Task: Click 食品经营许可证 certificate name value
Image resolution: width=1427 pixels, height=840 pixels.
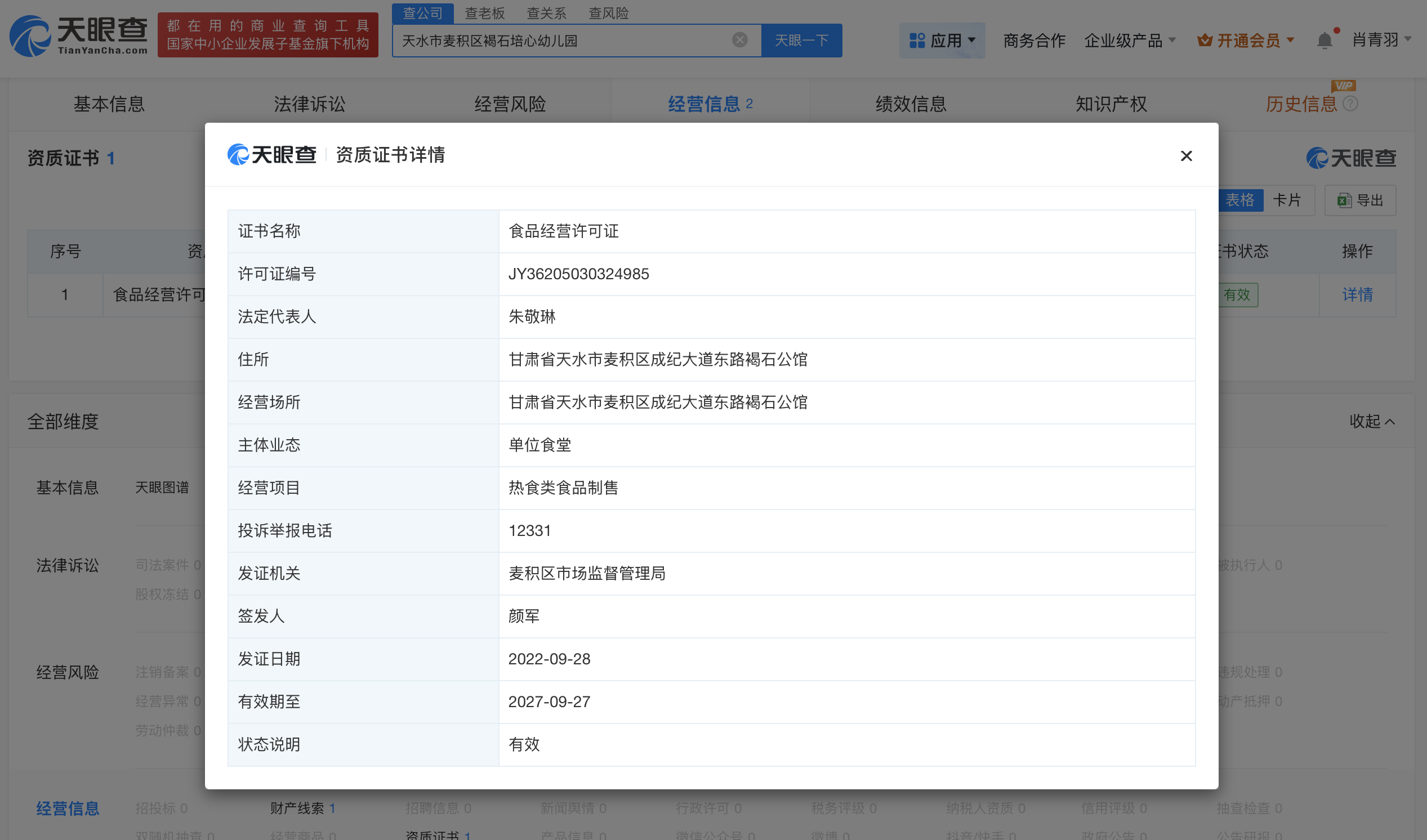Action: (x=563, y=231)
